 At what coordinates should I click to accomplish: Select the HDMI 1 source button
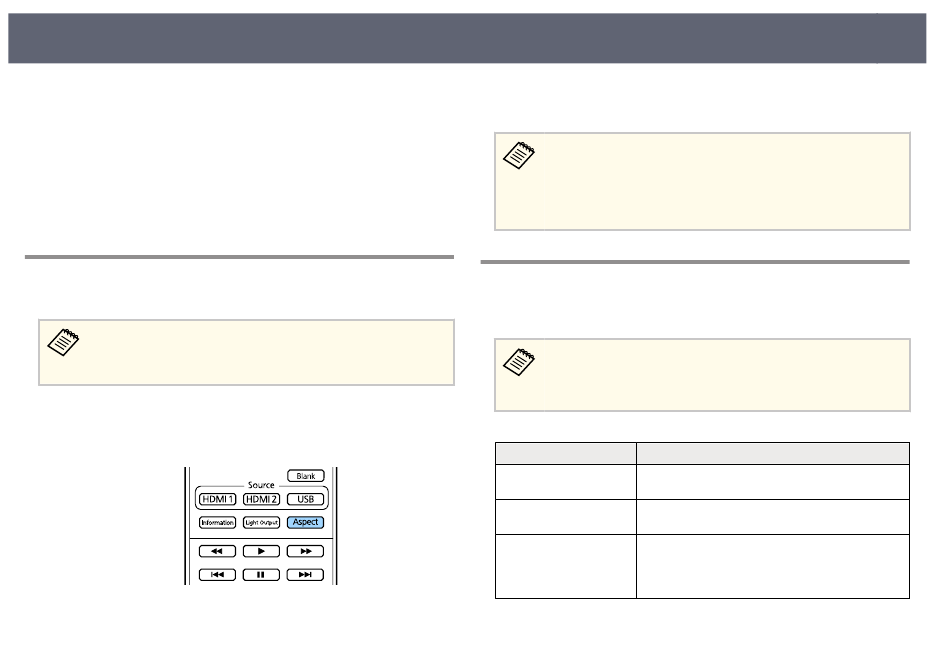click(218, 499)
